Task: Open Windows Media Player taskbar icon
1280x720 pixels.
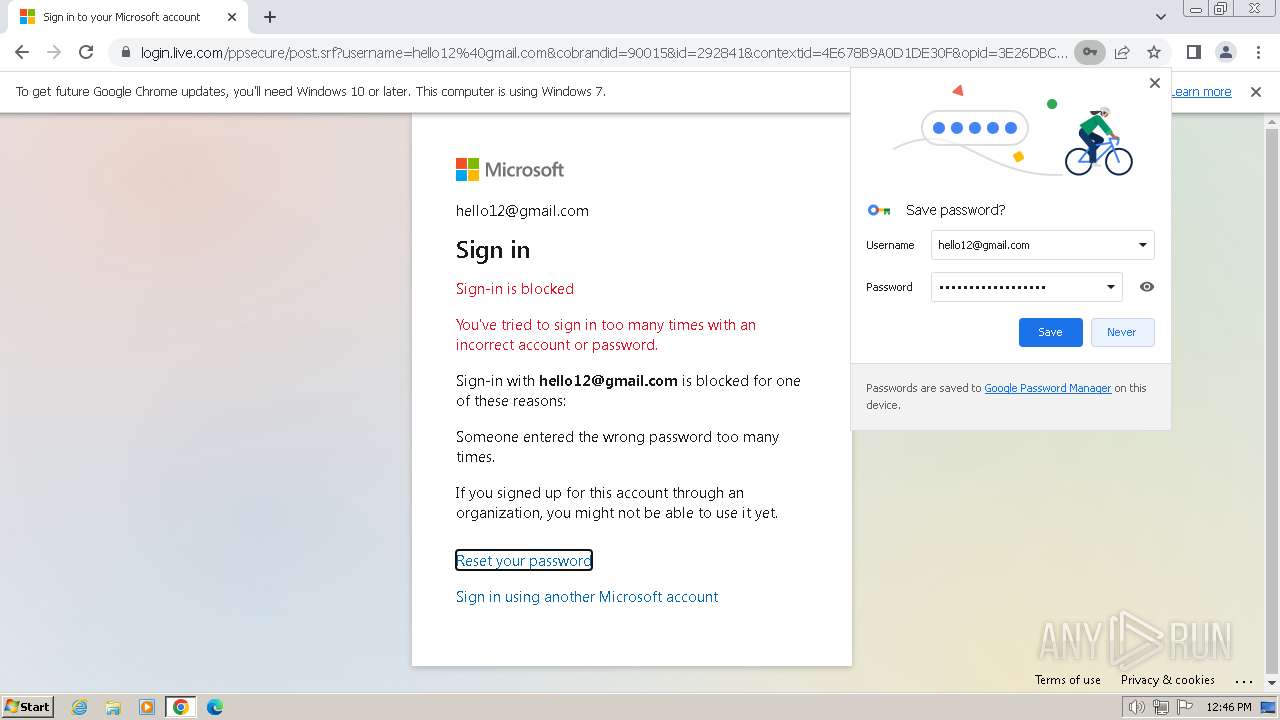Action: click(x=147, y=707)
